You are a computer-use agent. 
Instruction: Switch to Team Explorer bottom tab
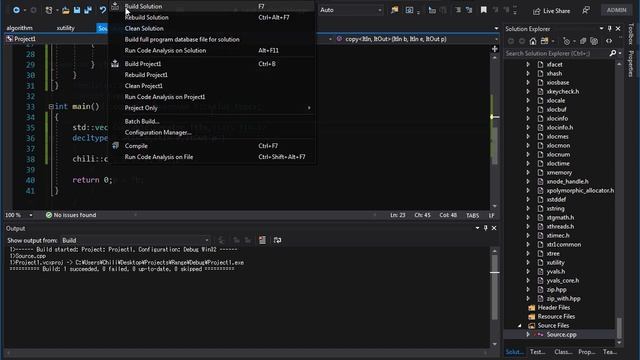[x=610, y=352]
